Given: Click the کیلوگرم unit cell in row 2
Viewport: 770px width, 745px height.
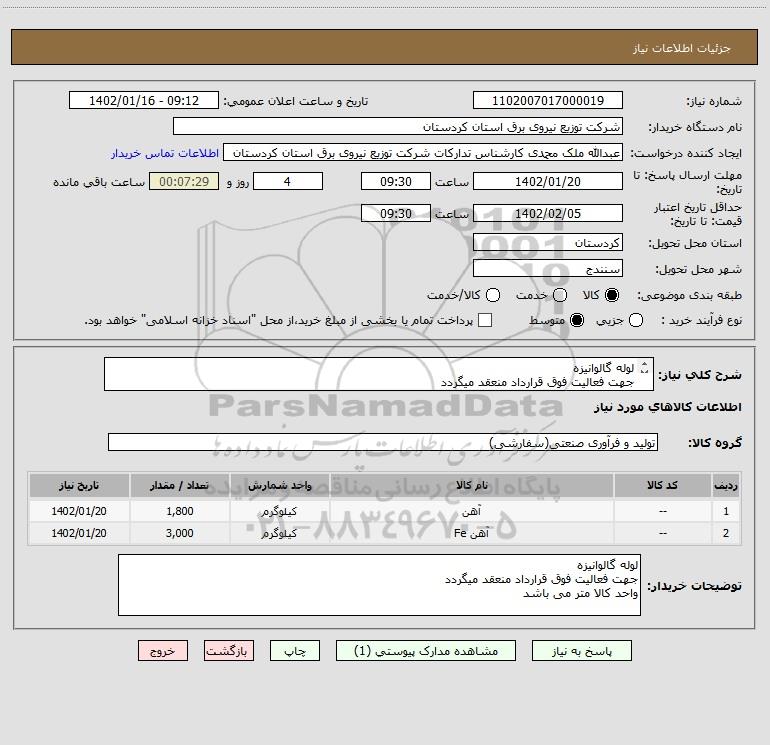Looking at the screenshot, I should click(x=279, y=533).
